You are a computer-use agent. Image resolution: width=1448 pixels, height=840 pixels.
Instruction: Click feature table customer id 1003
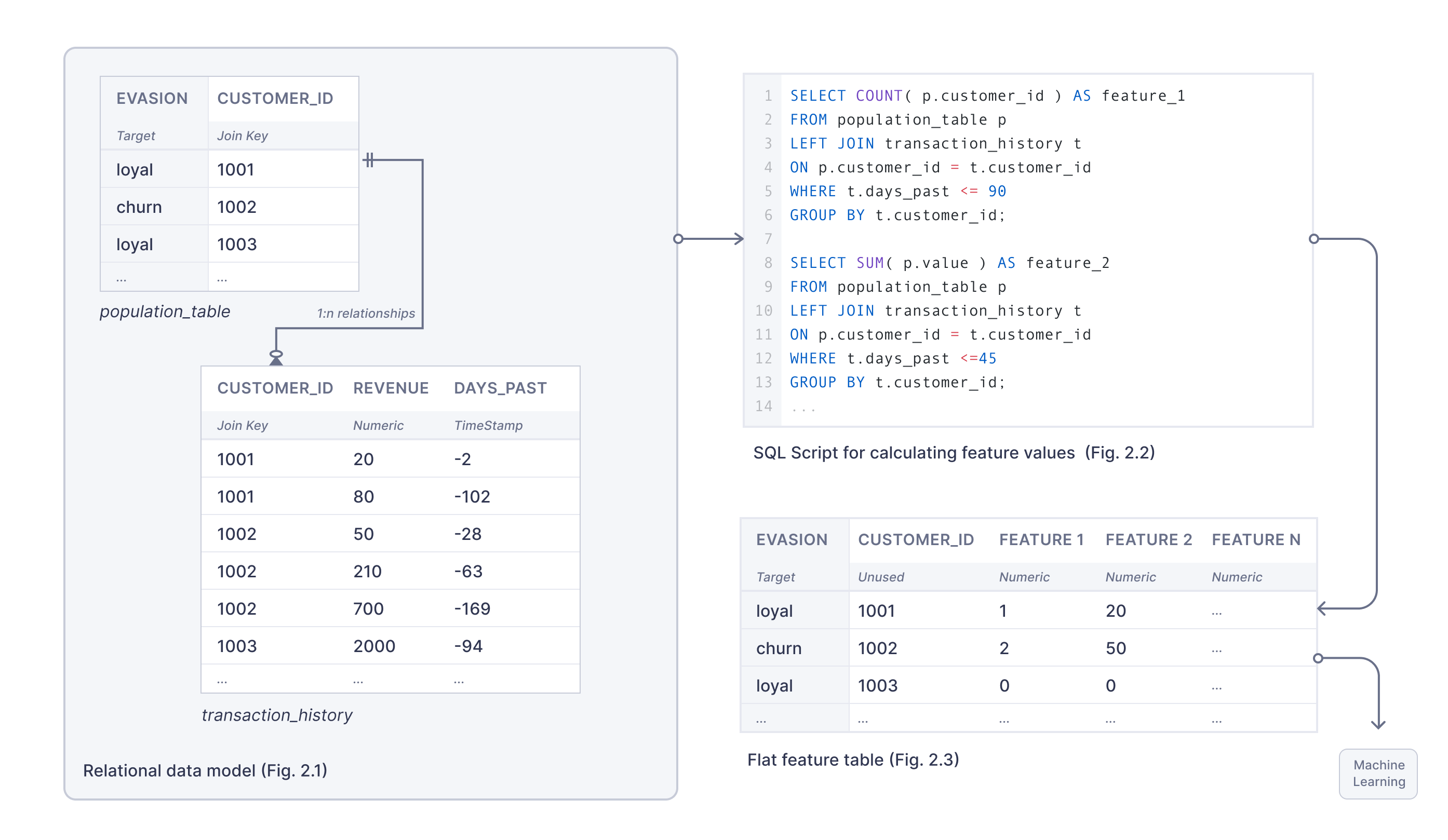pyautogui.click(x=877, y=685)
